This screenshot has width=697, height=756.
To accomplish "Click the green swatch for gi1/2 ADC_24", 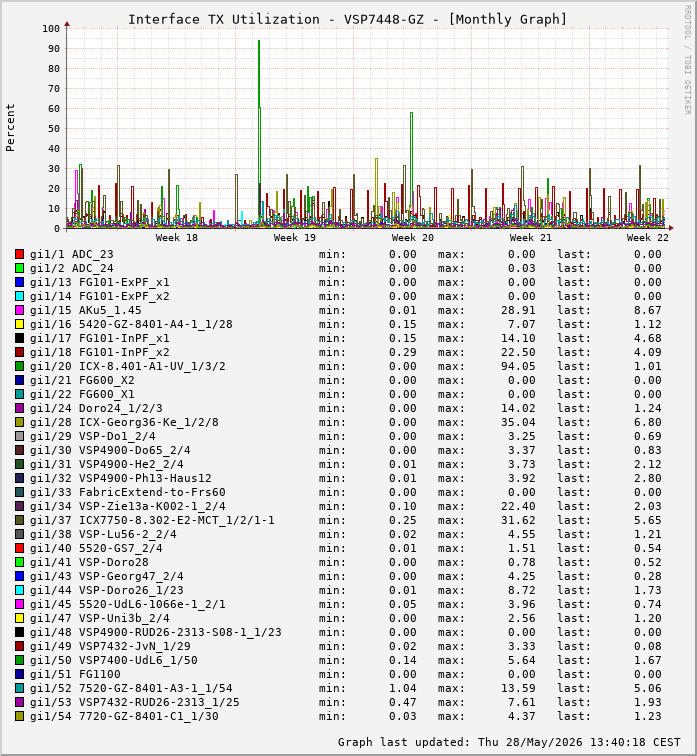I will pos(19,268).
